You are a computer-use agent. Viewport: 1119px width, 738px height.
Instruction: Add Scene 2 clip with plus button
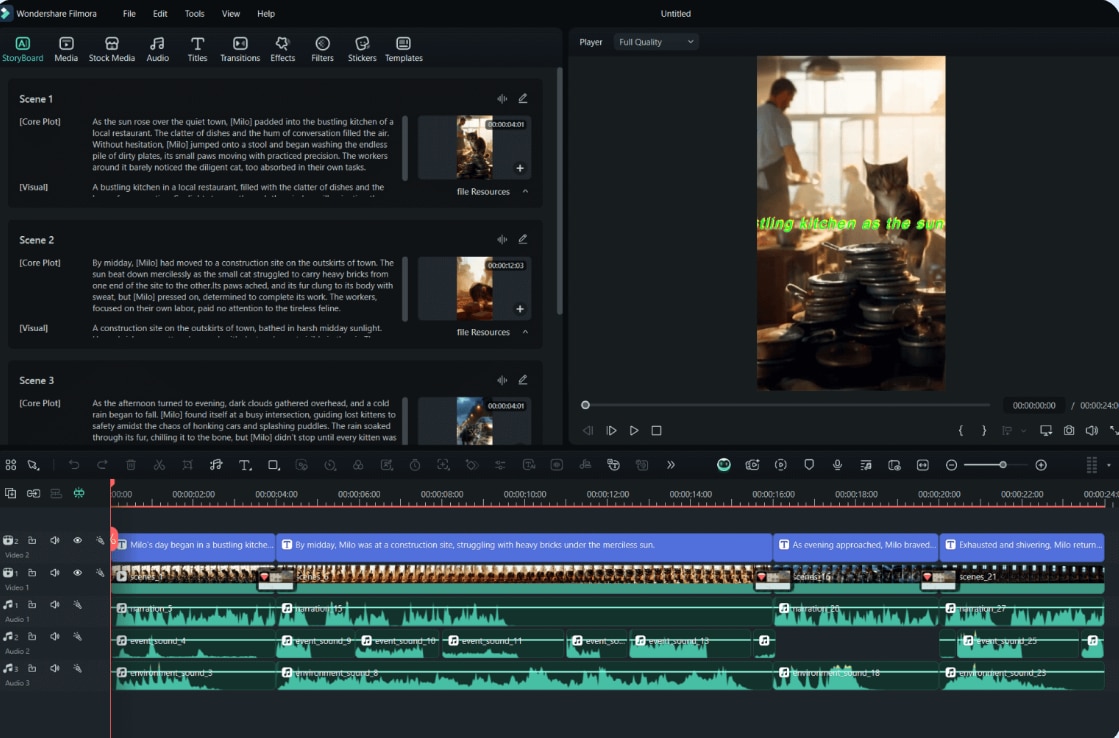pyautogui.click(x=520, y=309)
